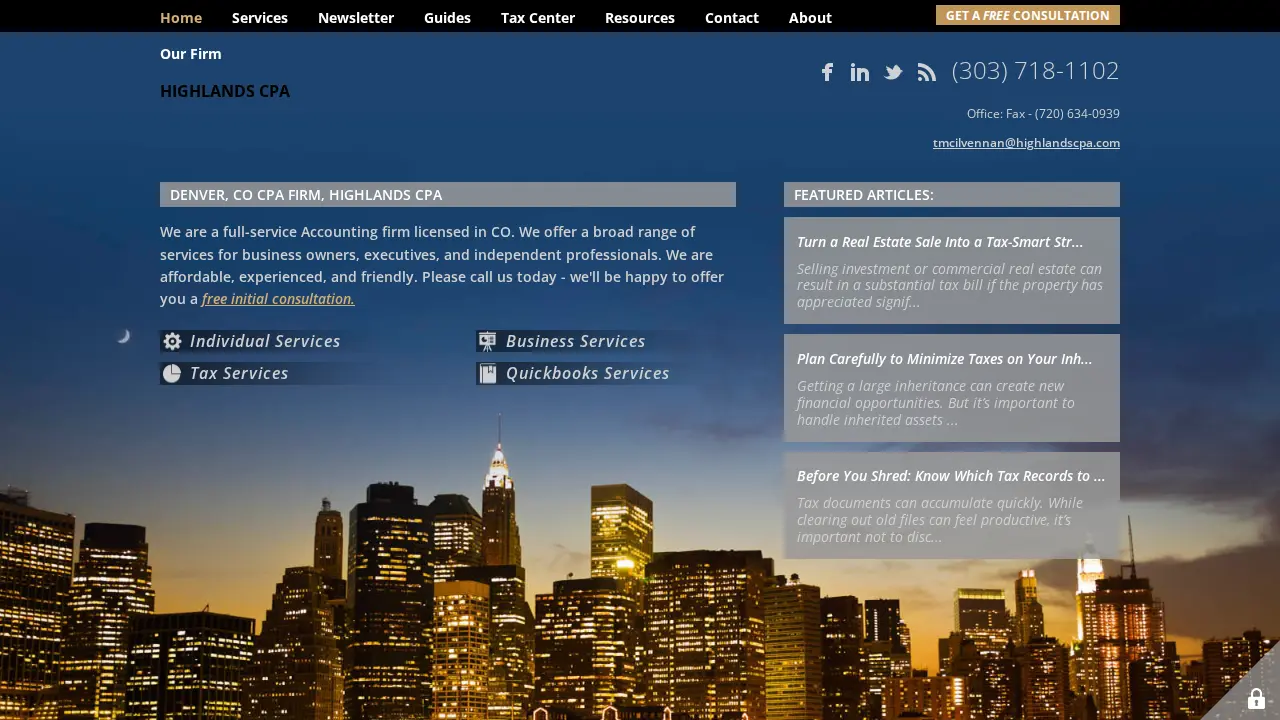1280x720 pixels.
Task: Call the phone number (303) 718-1102
Action: [1035, 71]
